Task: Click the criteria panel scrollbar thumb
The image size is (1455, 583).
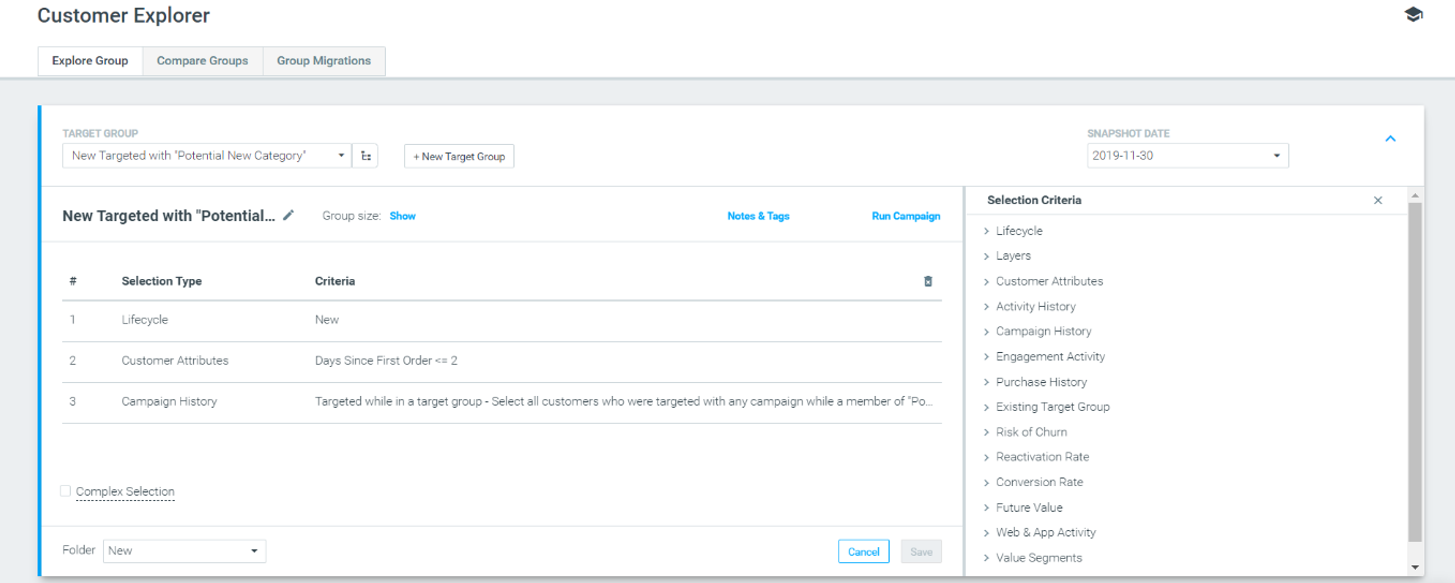Action: (1414, 372)
